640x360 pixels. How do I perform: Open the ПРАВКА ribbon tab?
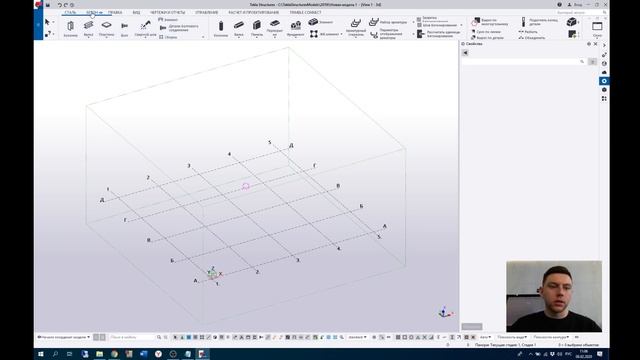115,12
